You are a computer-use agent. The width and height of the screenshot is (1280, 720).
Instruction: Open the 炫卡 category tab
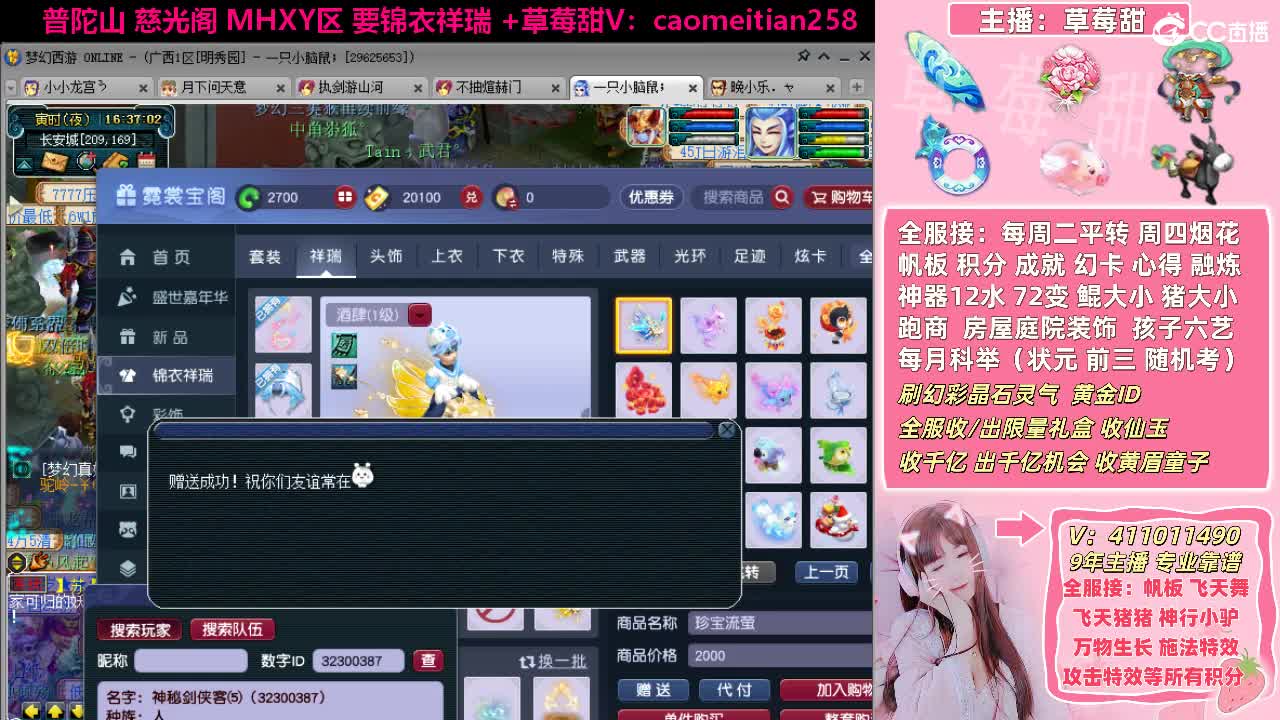click(x=810, y=257)
